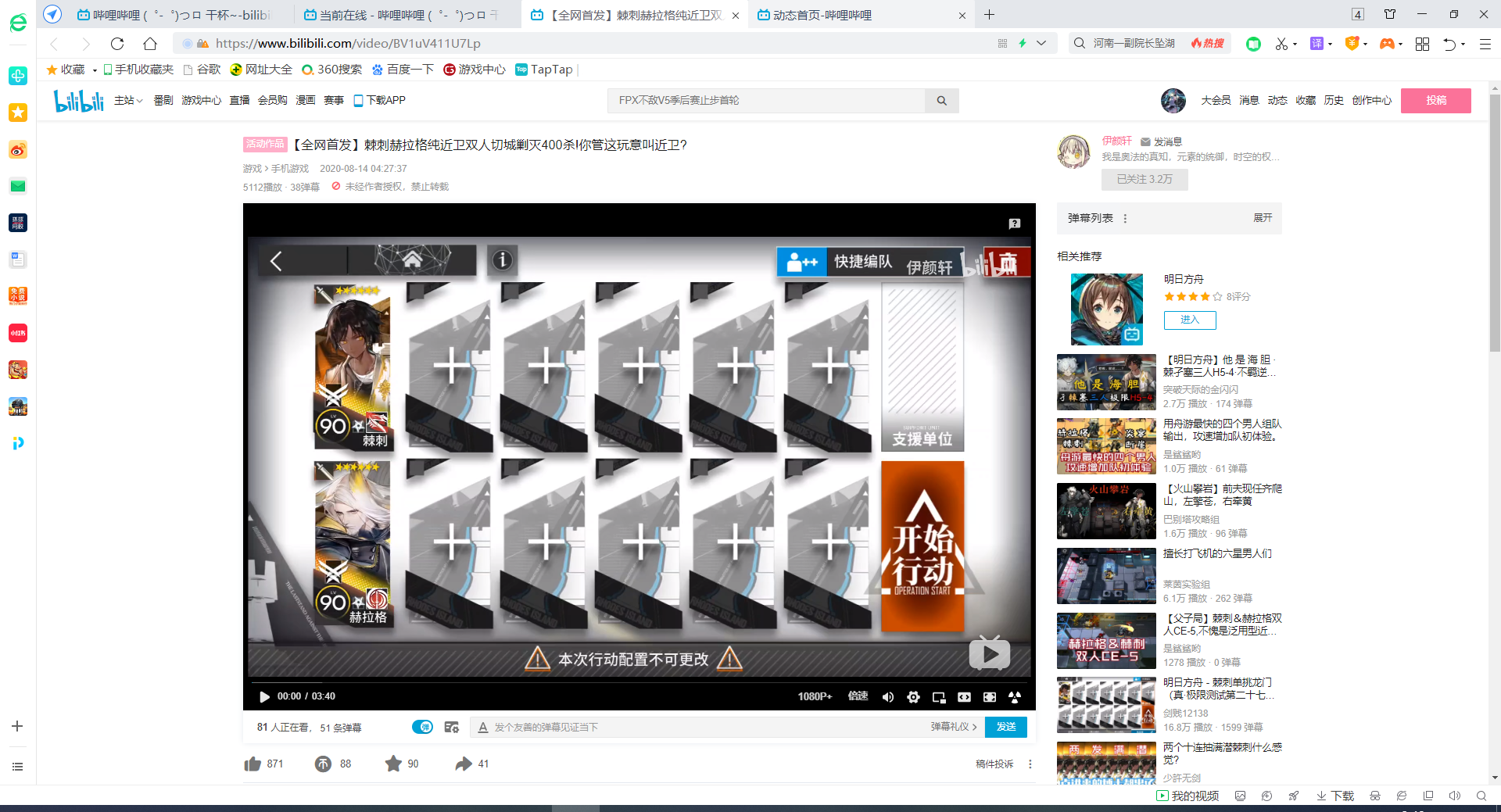Mute the video volume icon
This screenshot has height=812, width=1501.
[887, 697]
